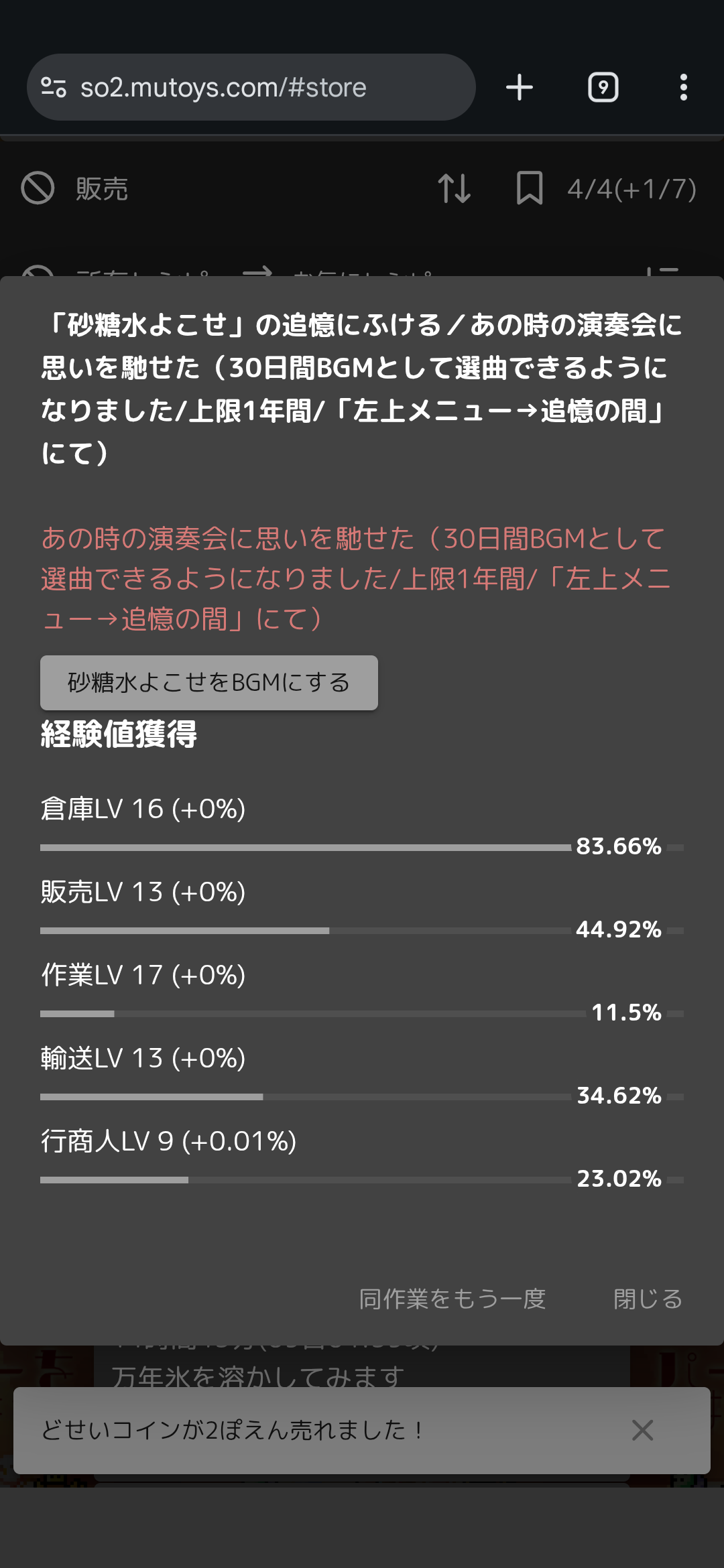
Task: Click the 行商人LV 9 progress bar
Action: [x=362, y=1180]
